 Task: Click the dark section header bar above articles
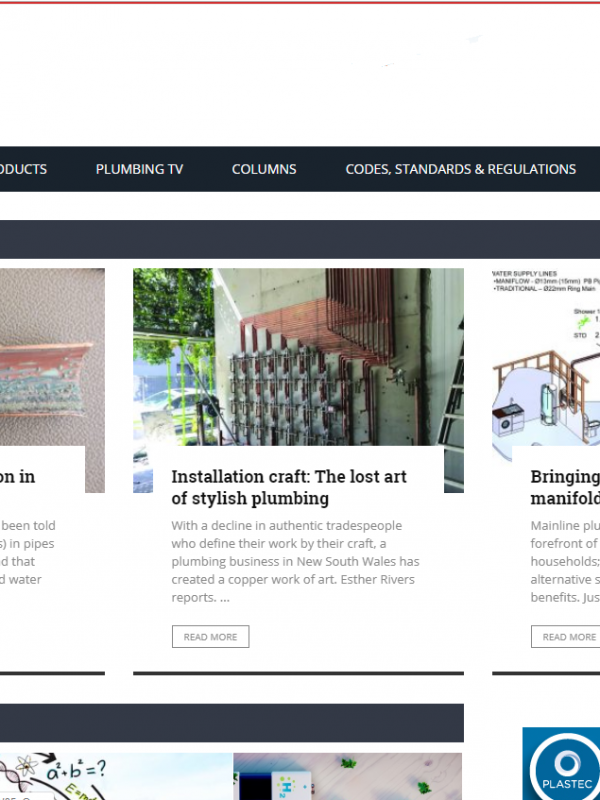pyautogui.click(x=300, y=239)
